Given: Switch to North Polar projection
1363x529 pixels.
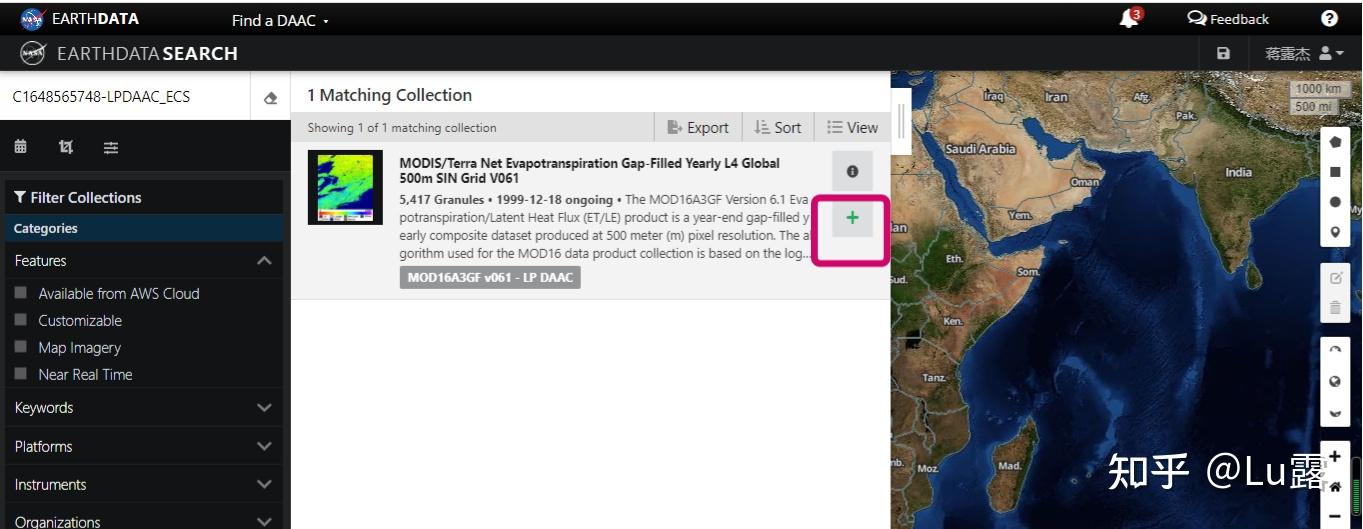Looking at the screenshot, I should tap(1335, 352).
